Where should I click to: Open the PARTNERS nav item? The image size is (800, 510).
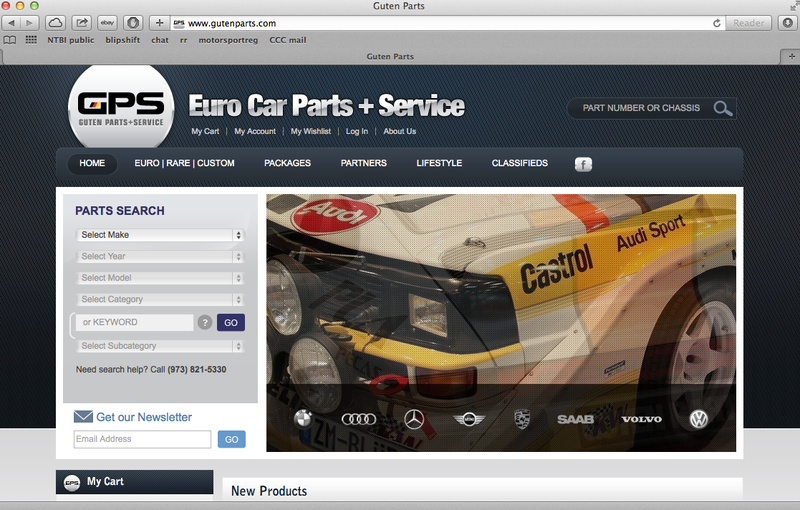[364, 163]
